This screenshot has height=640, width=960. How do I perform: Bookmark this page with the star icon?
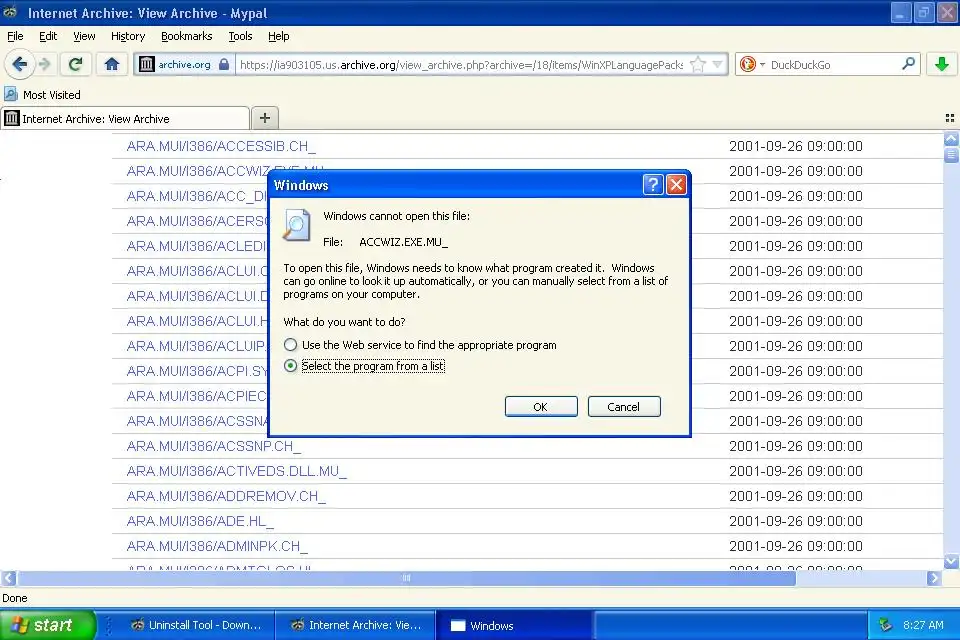pos(697,64)
